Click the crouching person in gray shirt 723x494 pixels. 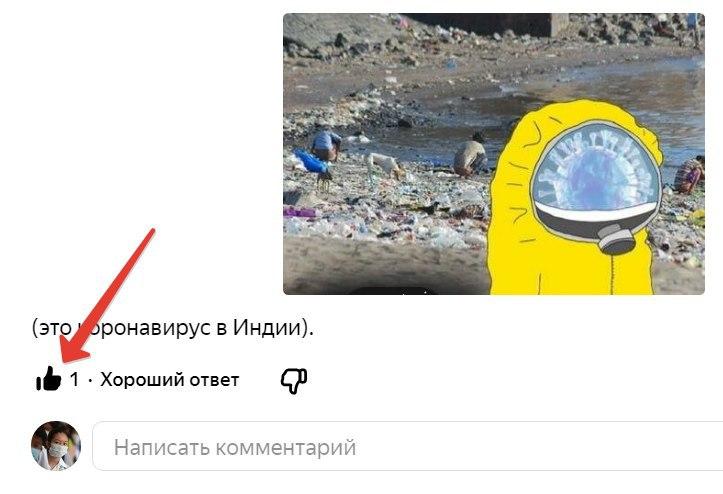(470, 155)
